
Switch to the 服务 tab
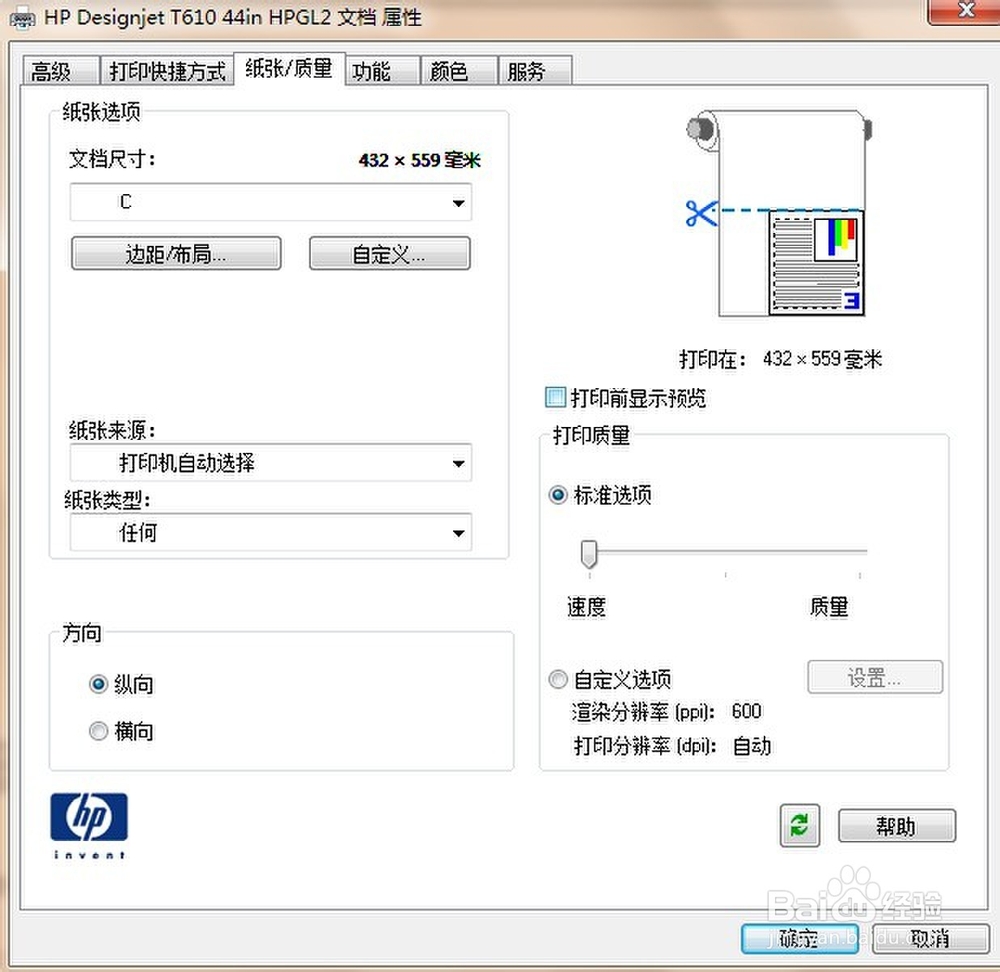(x=535, y=71)
